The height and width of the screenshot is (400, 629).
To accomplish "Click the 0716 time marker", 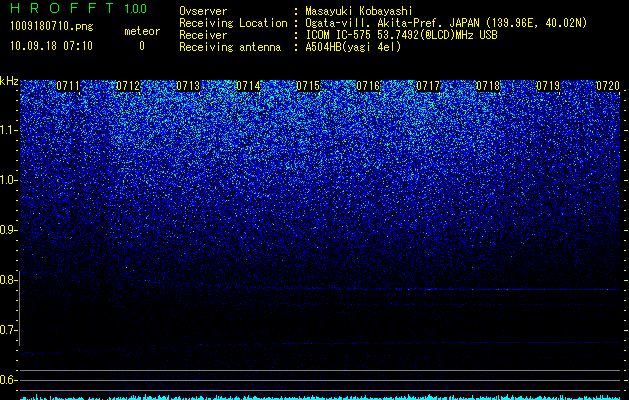I will 368,86.
